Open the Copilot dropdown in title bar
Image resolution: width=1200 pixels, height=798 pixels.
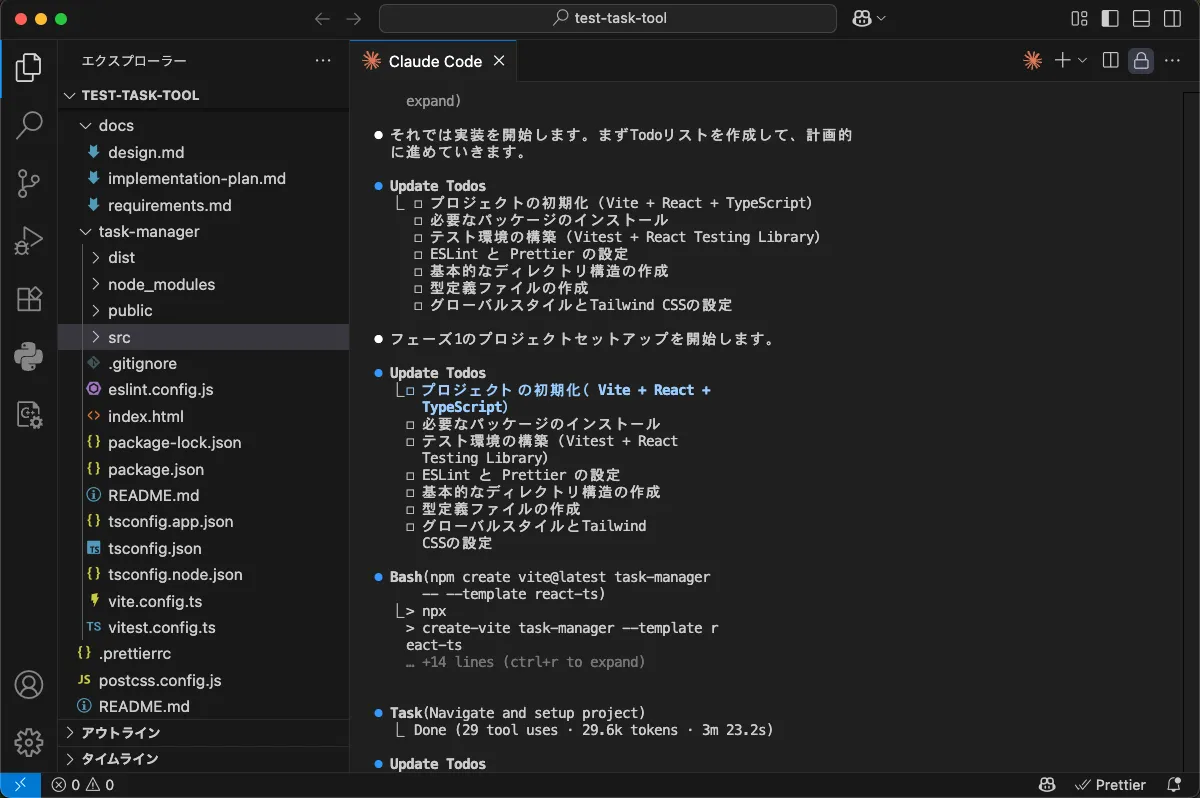869,18
